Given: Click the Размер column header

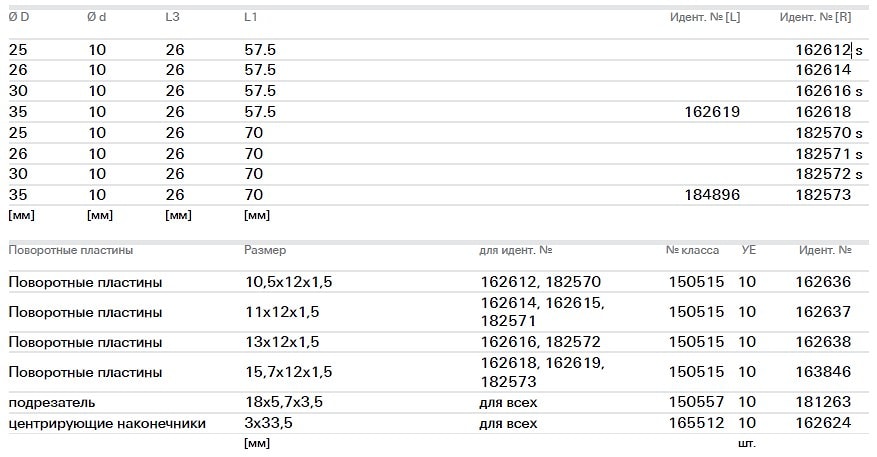Looking at the screenshot, I should (265, 250).
